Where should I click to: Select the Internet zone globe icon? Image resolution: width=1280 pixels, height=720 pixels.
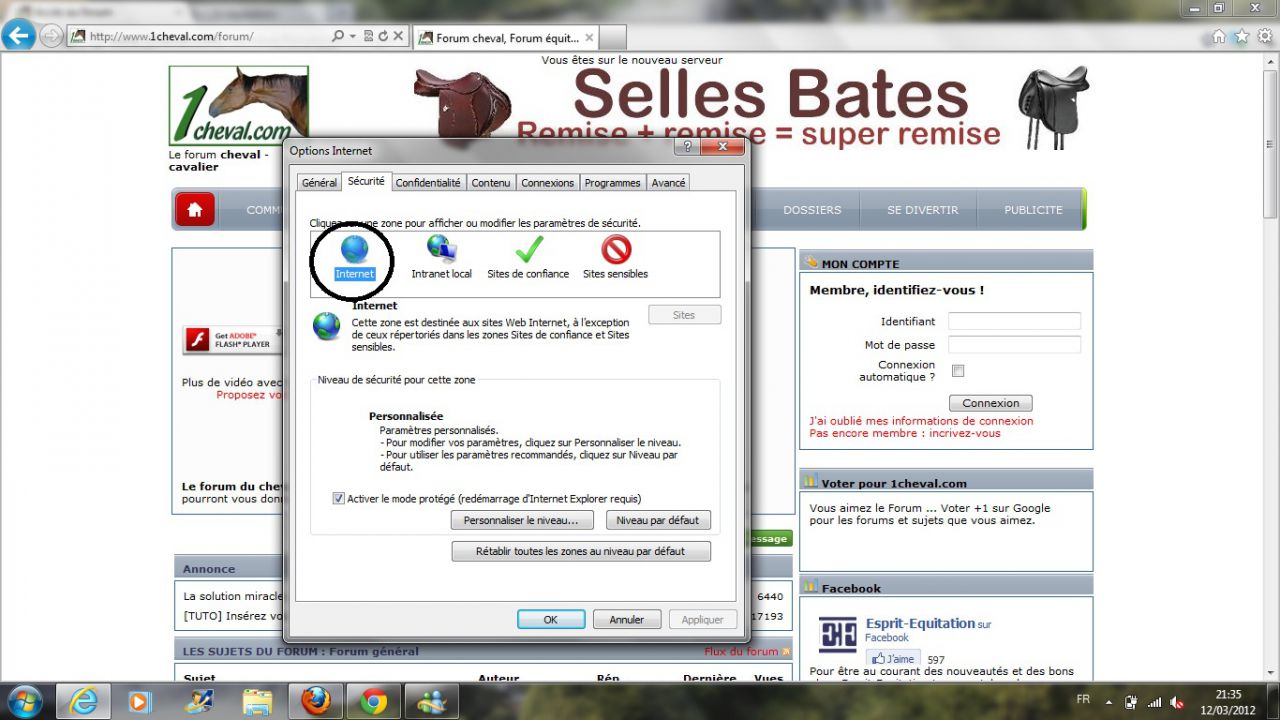tap(354, 250)
